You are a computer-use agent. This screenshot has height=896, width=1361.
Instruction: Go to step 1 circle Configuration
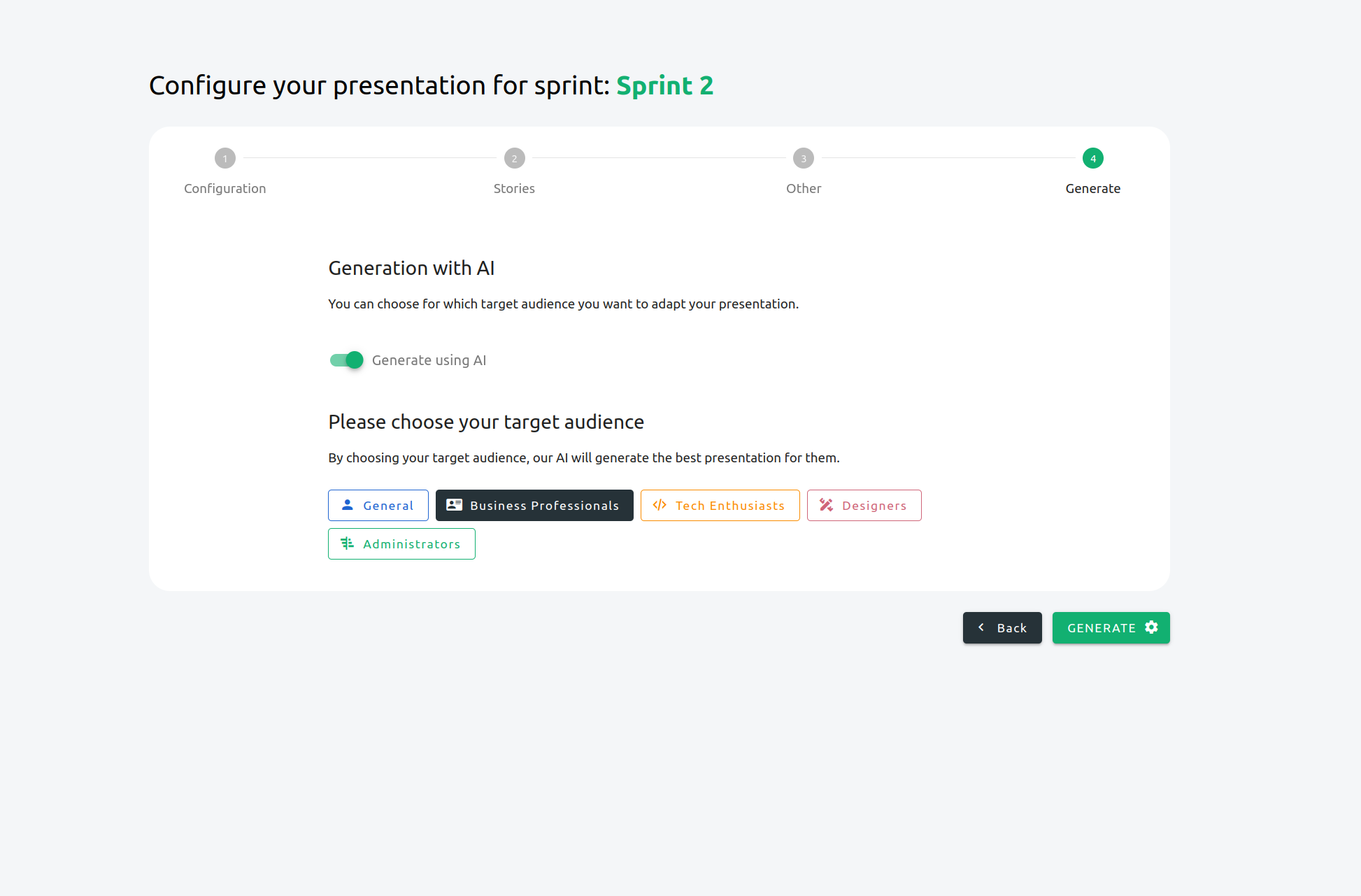pyautogui.click(x=225, y=158)
